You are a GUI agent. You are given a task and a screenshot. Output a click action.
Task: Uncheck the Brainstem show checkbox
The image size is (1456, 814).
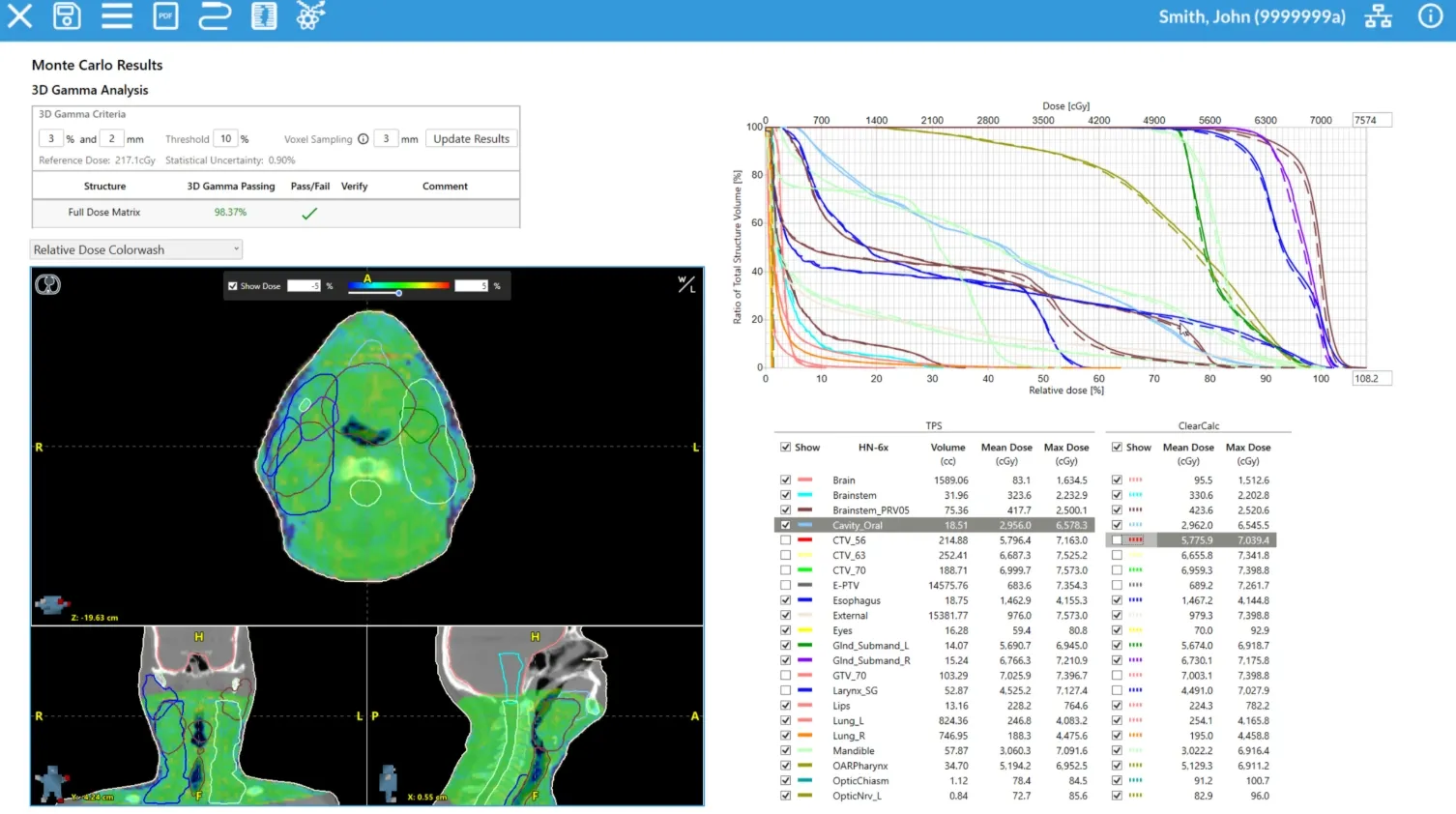point(785,495)
